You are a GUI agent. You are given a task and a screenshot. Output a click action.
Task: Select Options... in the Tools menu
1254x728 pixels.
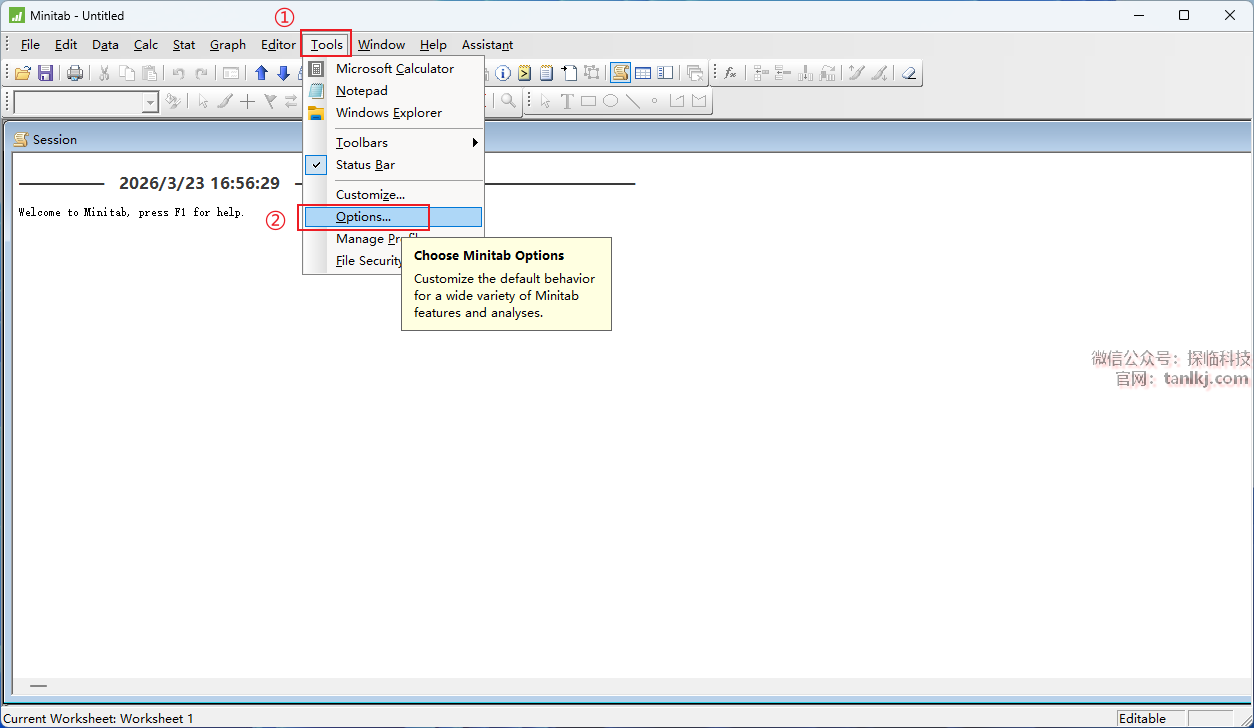pos(364,217)
